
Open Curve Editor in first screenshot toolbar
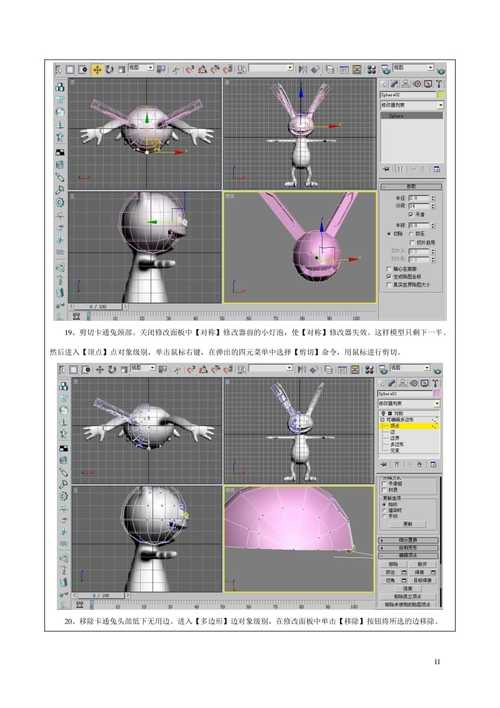[x=344, y=69]
